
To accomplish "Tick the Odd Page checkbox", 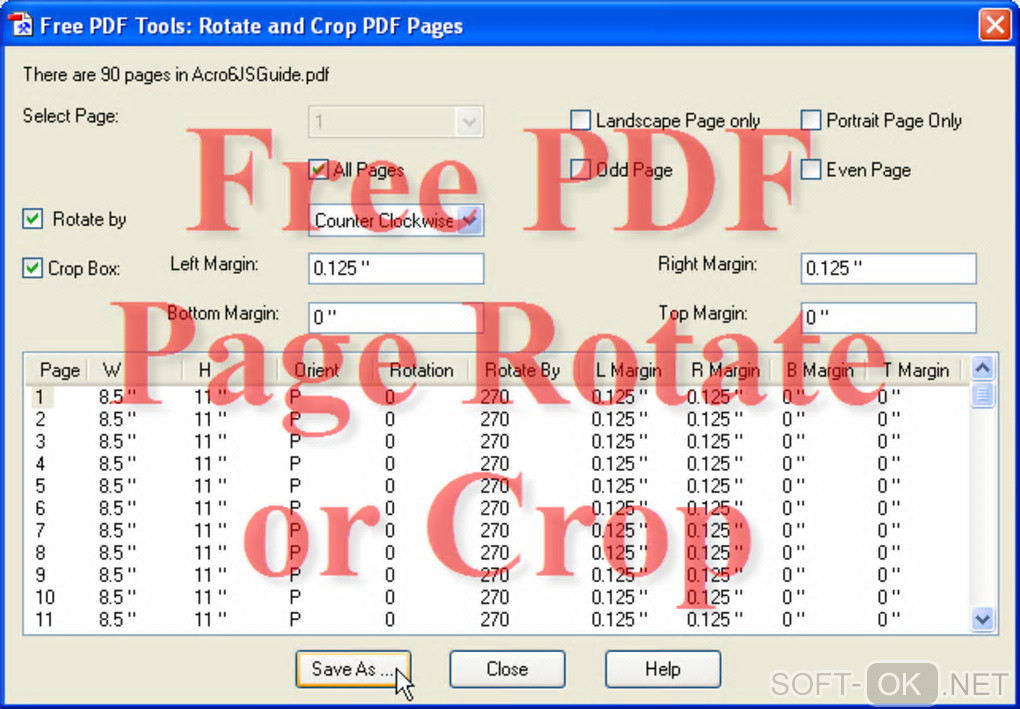I will pos(580,170).
